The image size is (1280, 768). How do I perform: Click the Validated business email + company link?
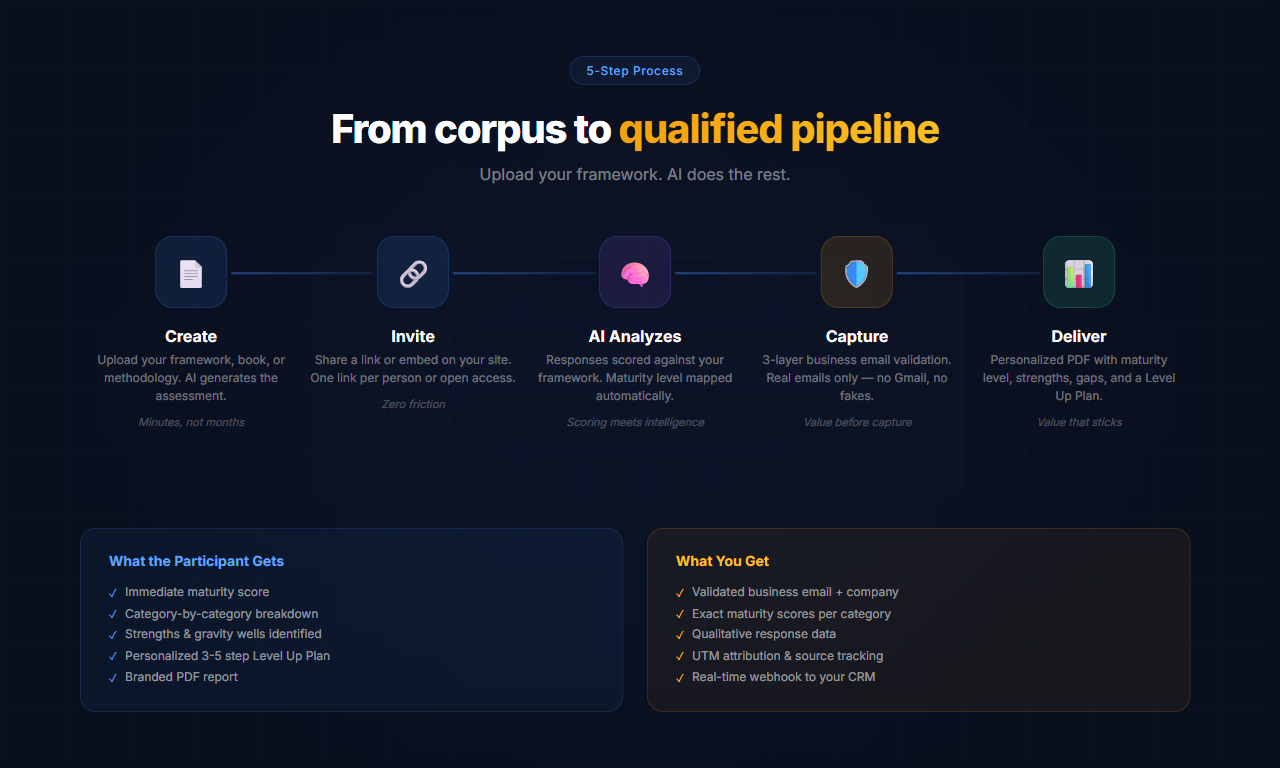(795, 592)
